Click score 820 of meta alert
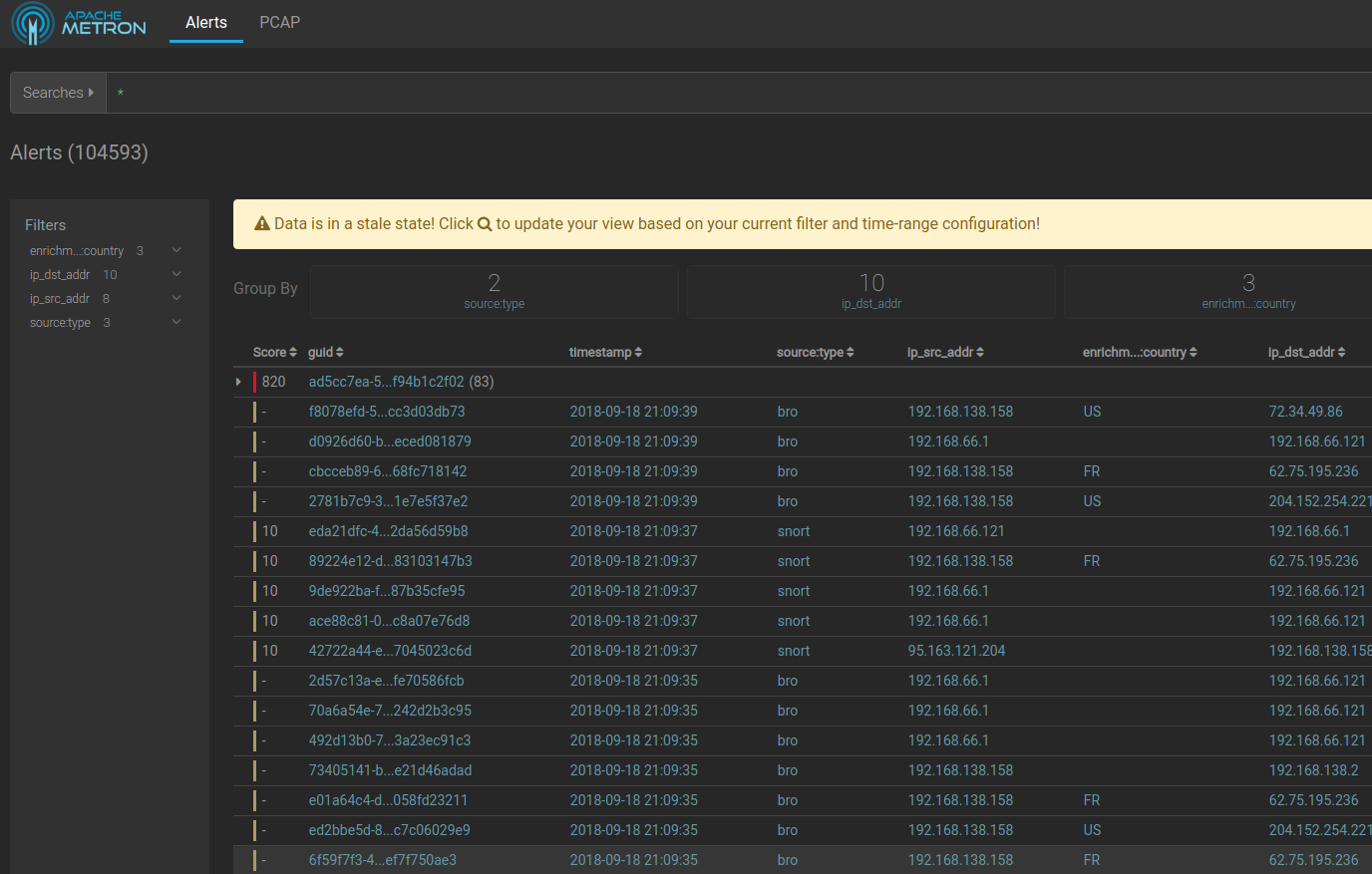The width and height of the screenshot is (1372, 874). pyautogui.click(x=274, y=382)
